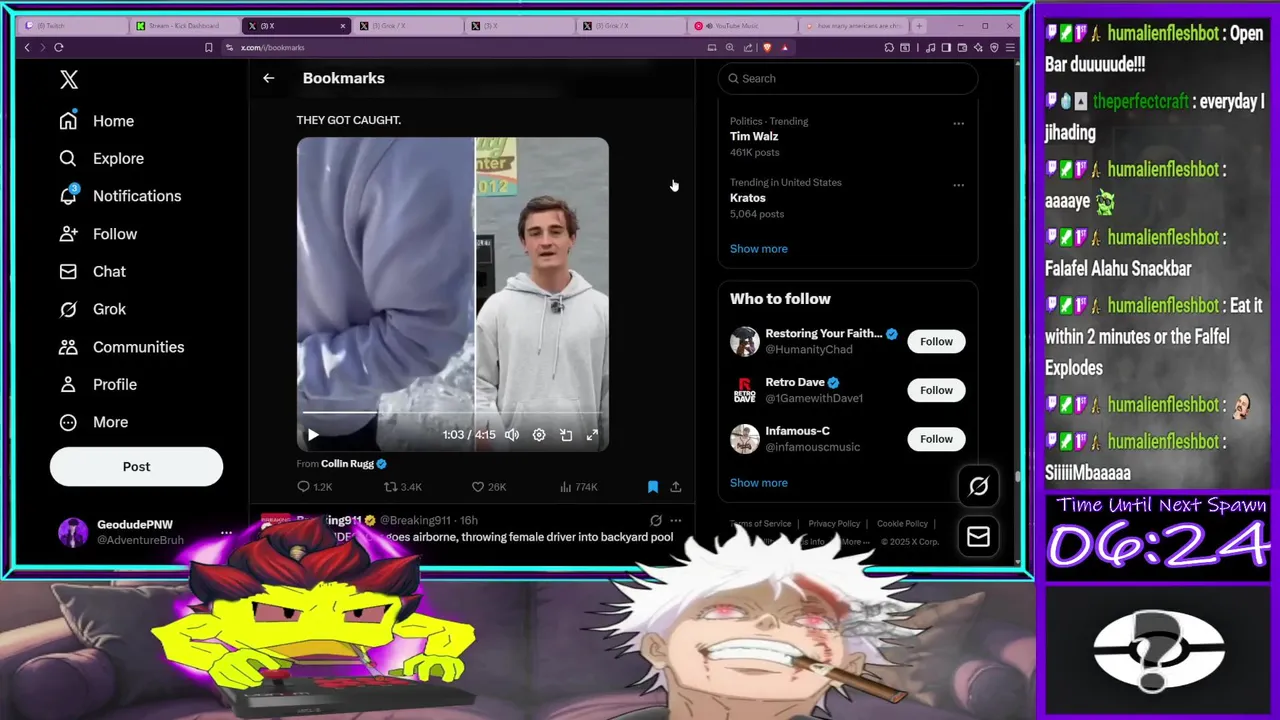This screenshot has width=1280, height=720.
Task: Switch to the YouTube Music tab
Action: (742, 26)
